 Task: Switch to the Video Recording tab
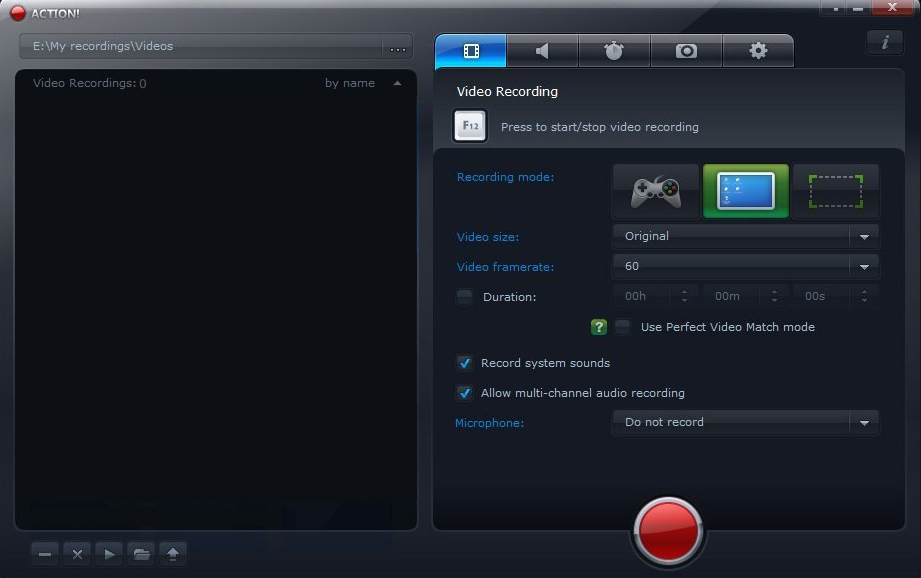point(470,51)
